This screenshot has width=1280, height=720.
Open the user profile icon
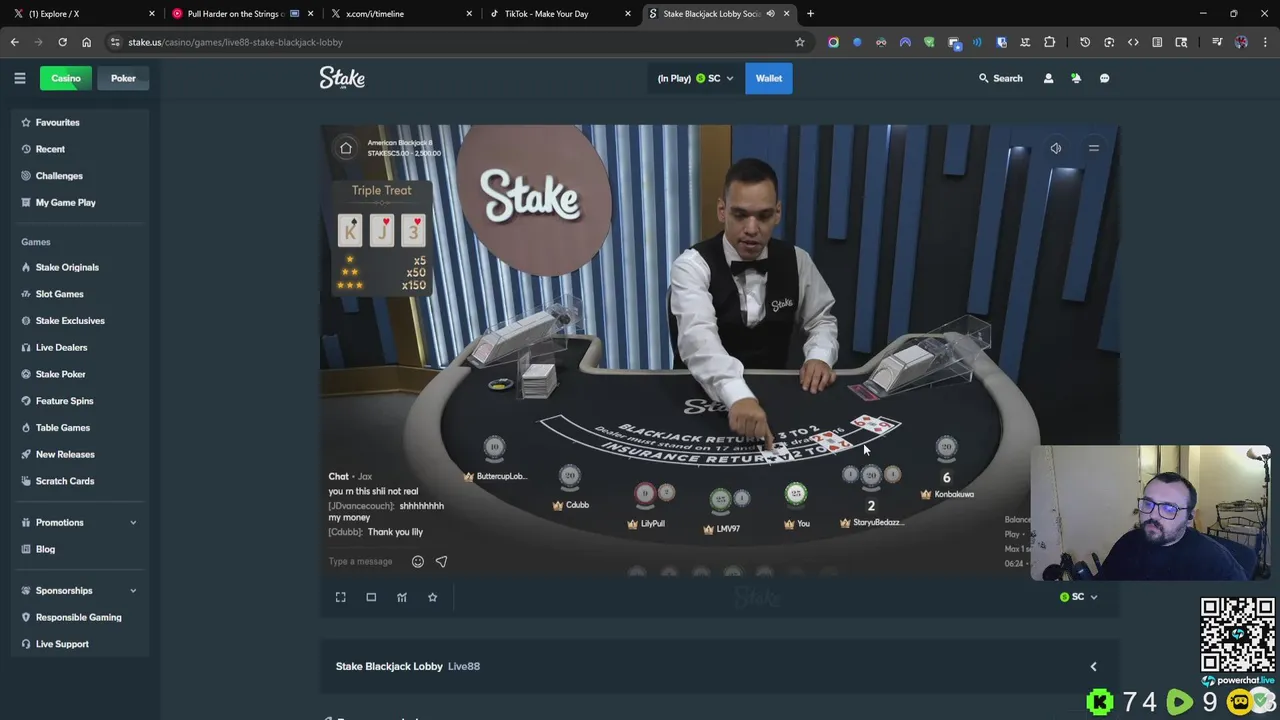click(1048, 78)
